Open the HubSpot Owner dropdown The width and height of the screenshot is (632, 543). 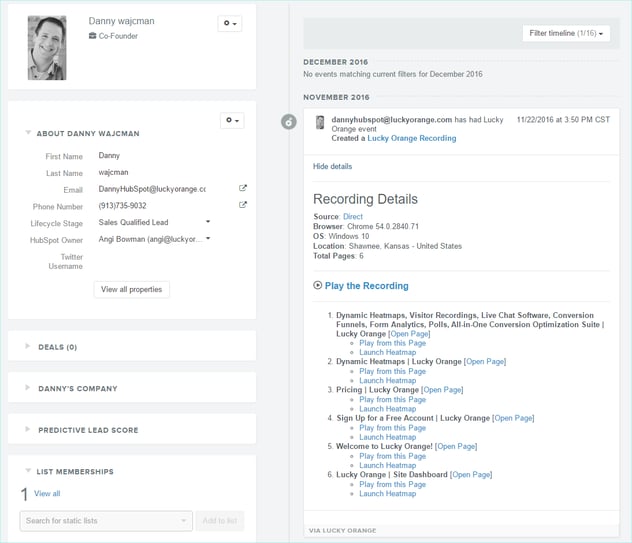click(208, 239)
